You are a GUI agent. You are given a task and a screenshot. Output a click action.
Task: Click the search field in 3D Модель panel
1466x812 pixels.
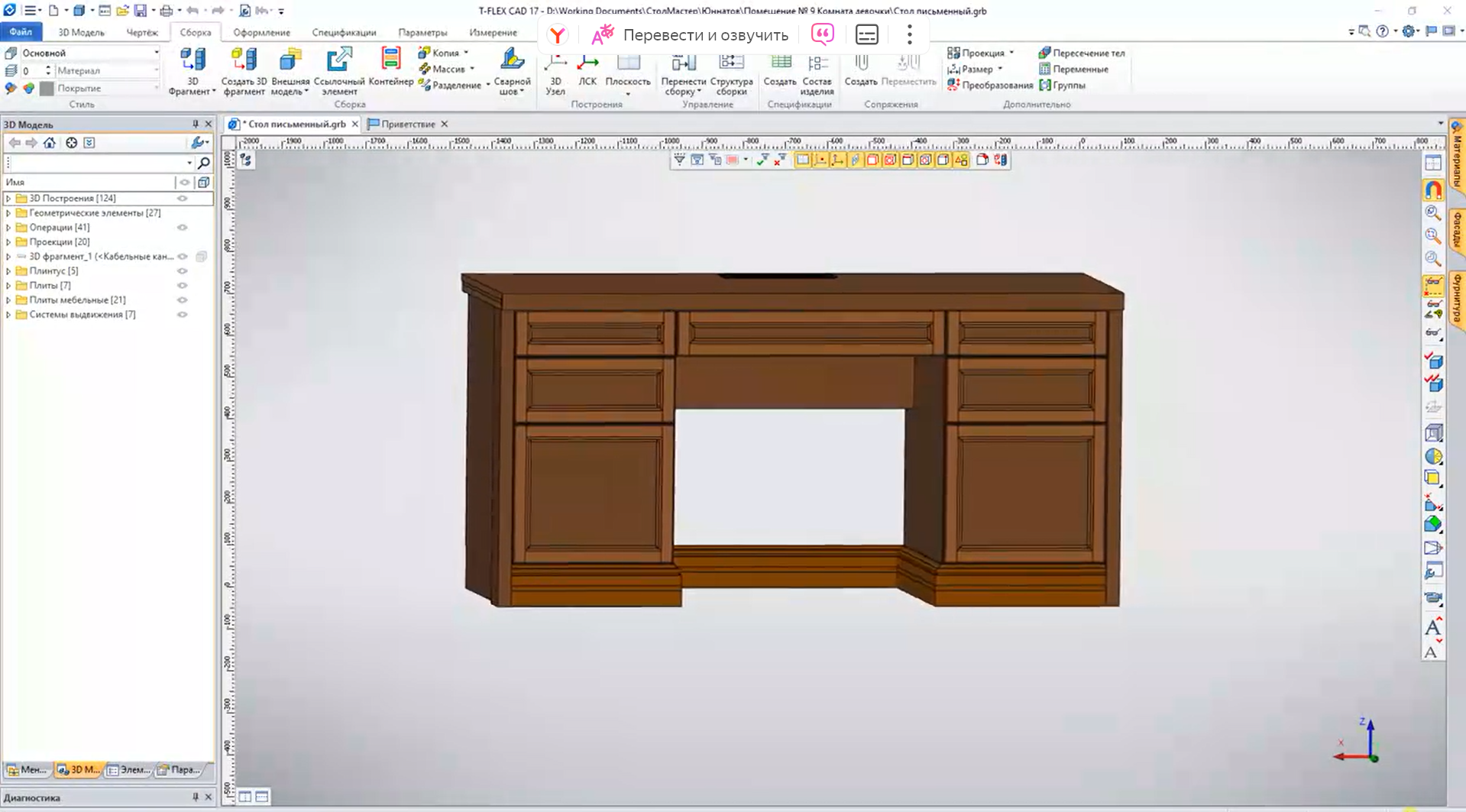98,163
